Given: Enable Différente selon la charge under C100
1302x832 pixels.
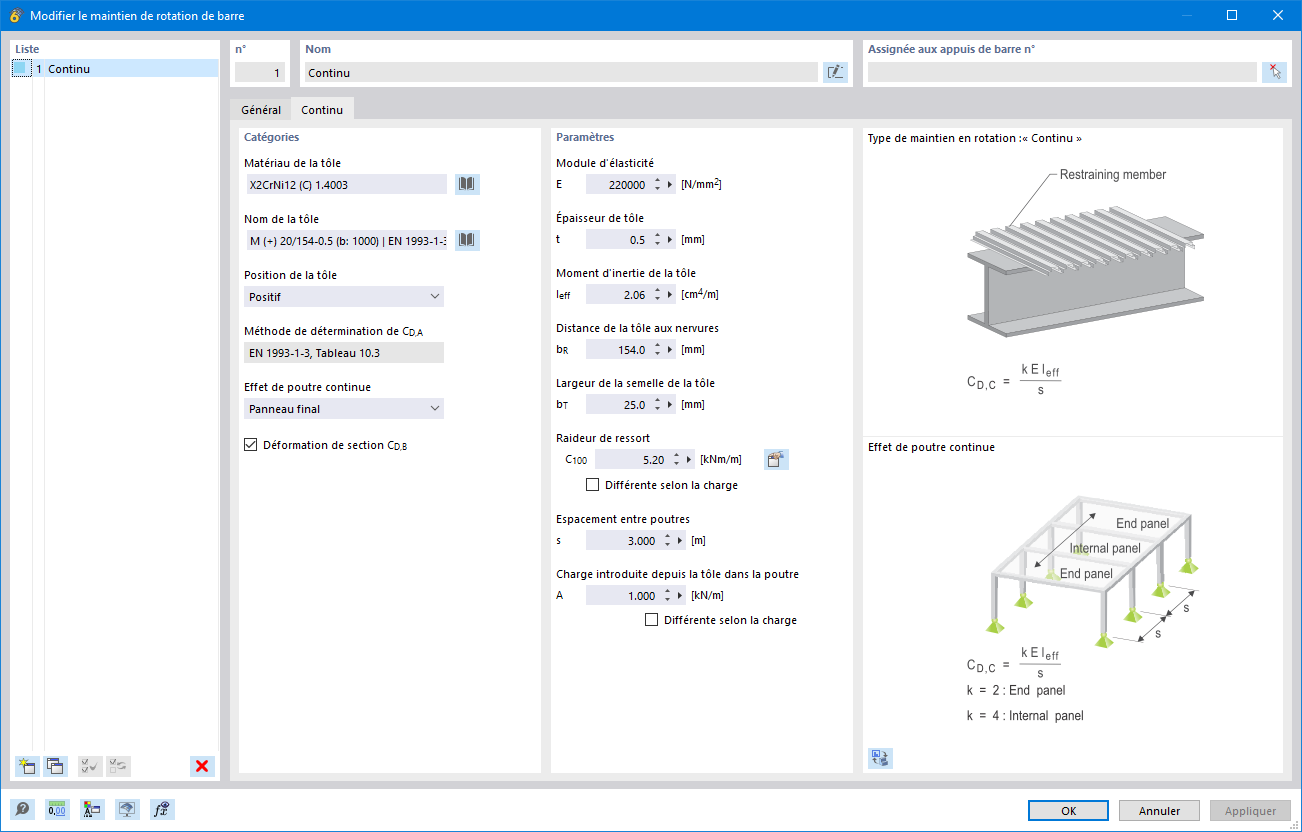Looking at the screenshot, I should pos(593,485).
